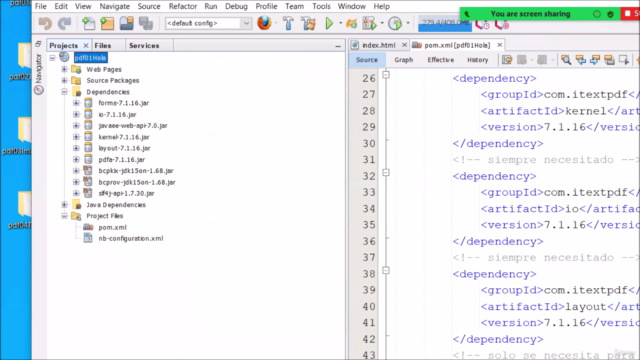Switch to Graph view of pom.xml
The image size is (640, 360).
click(x=404, y=60)
